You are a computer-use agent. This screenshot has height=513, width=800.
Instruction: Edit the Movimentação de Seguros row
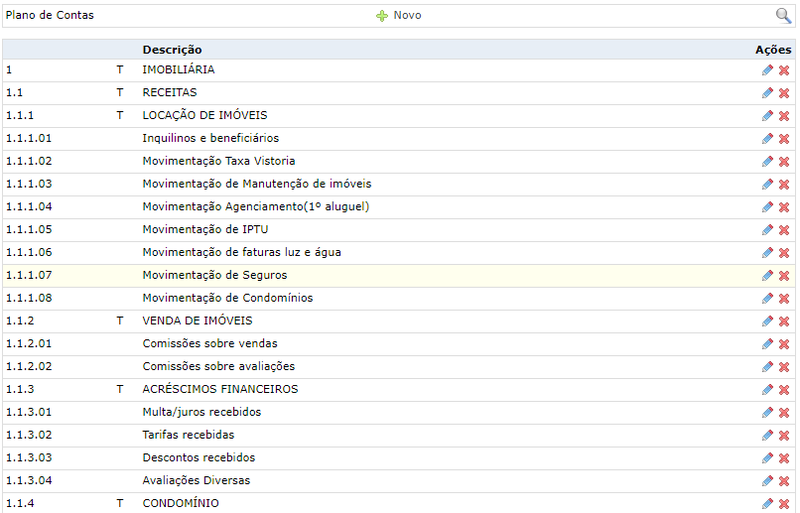pyautogui.click(x=767, y=276)
